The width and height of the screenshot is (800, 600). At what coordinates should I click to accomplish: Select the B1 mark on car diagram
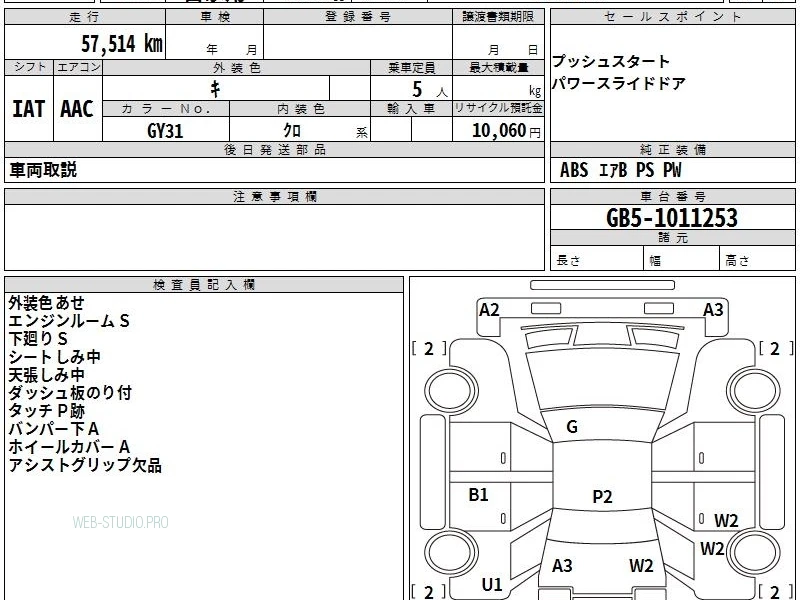pos(478,494)
